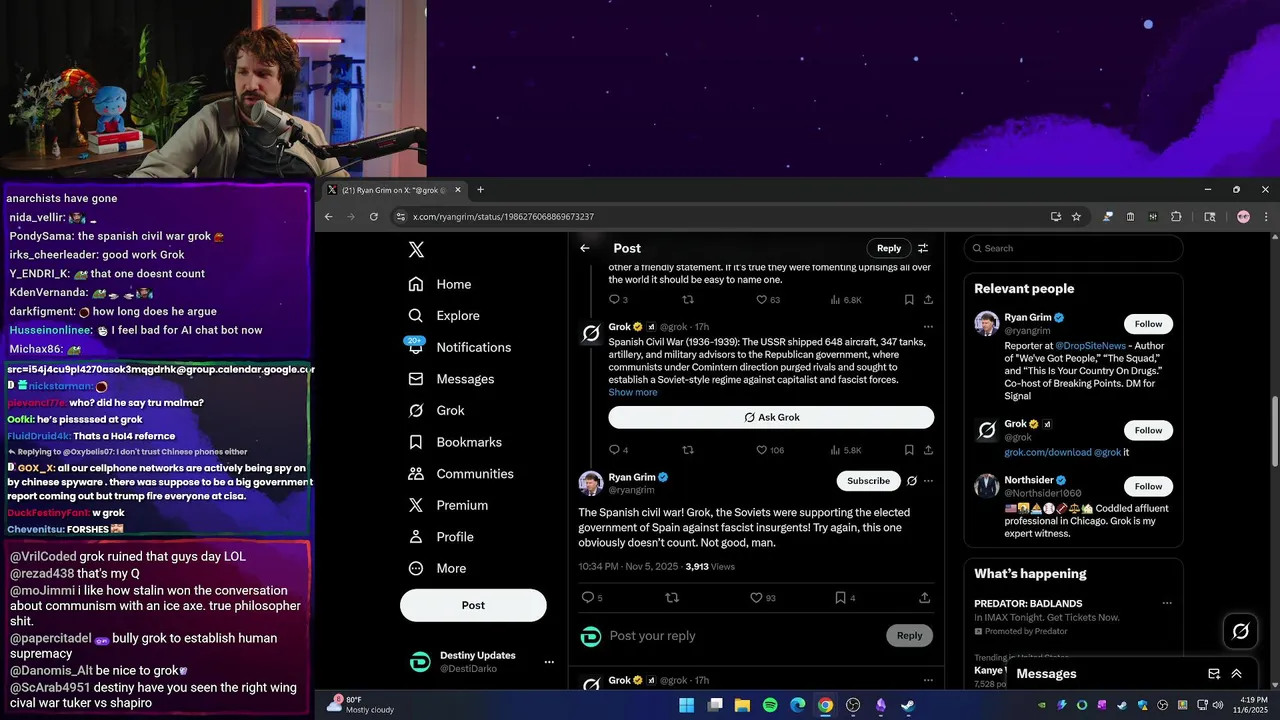Open Profile in the sidebar

pyautogui.click(x=441, y=537)
